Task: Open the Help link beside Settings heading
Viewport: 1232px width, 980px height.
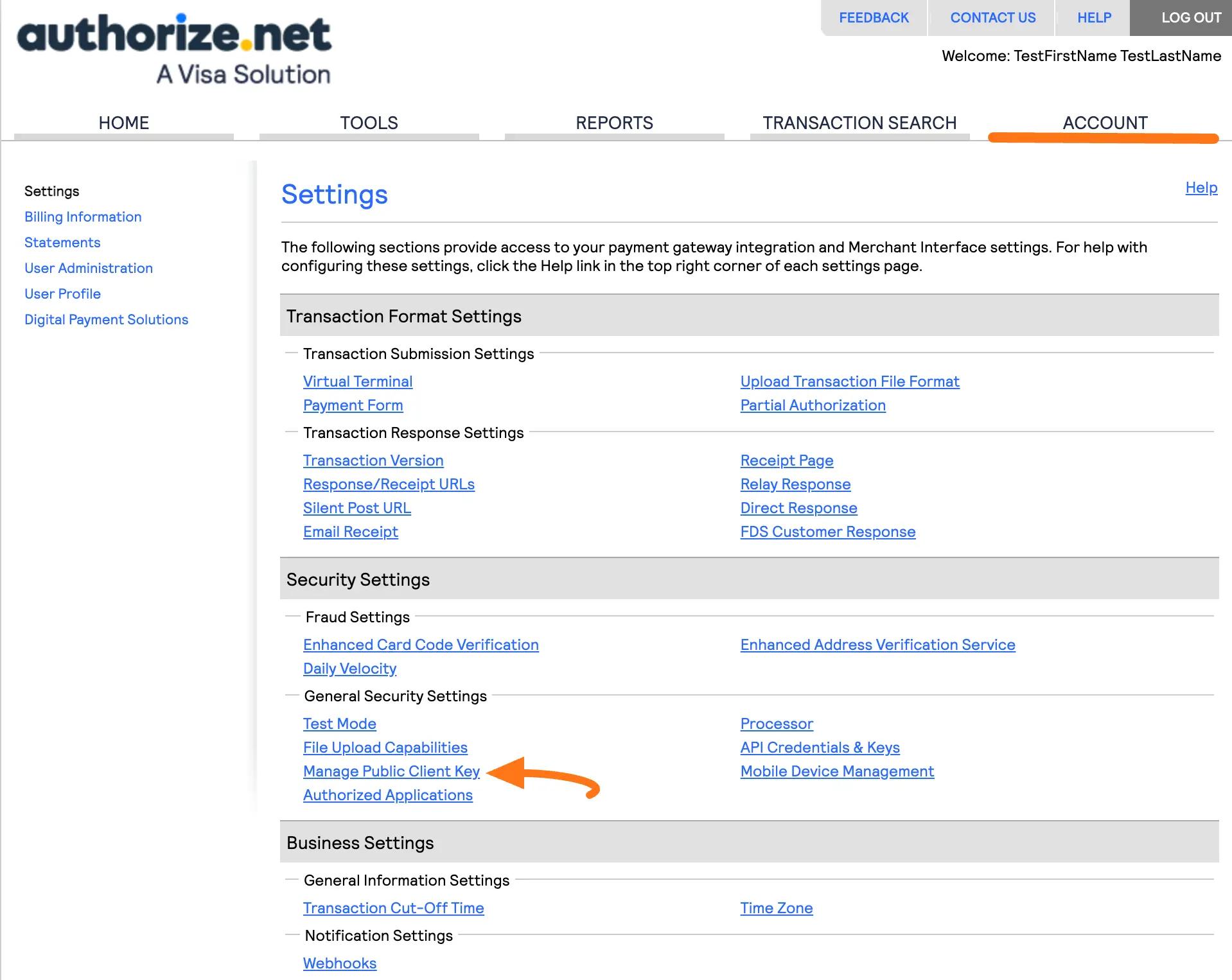Action: [1201, 188]
